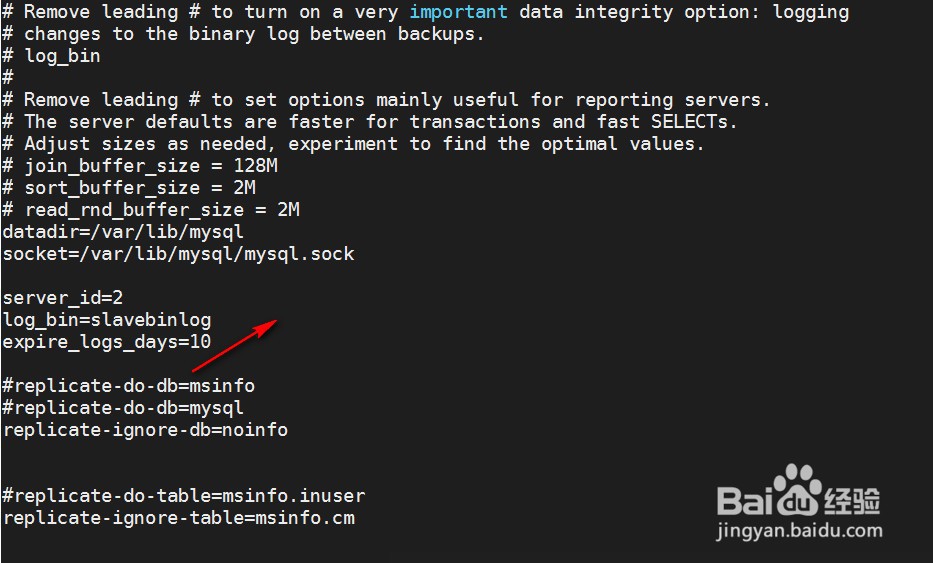Click the sort_buffer_size = 2M comment

pyautogui.click(x=140, y=187)
